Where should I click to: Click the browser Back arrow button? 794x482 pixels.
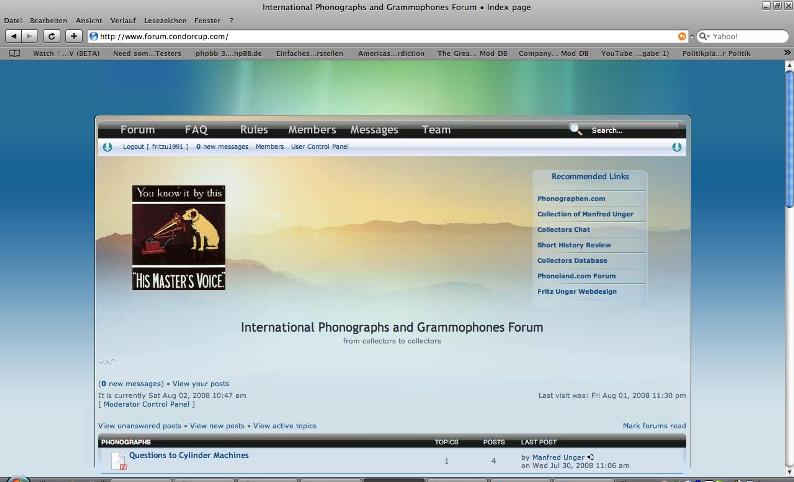tap(12, 36)
